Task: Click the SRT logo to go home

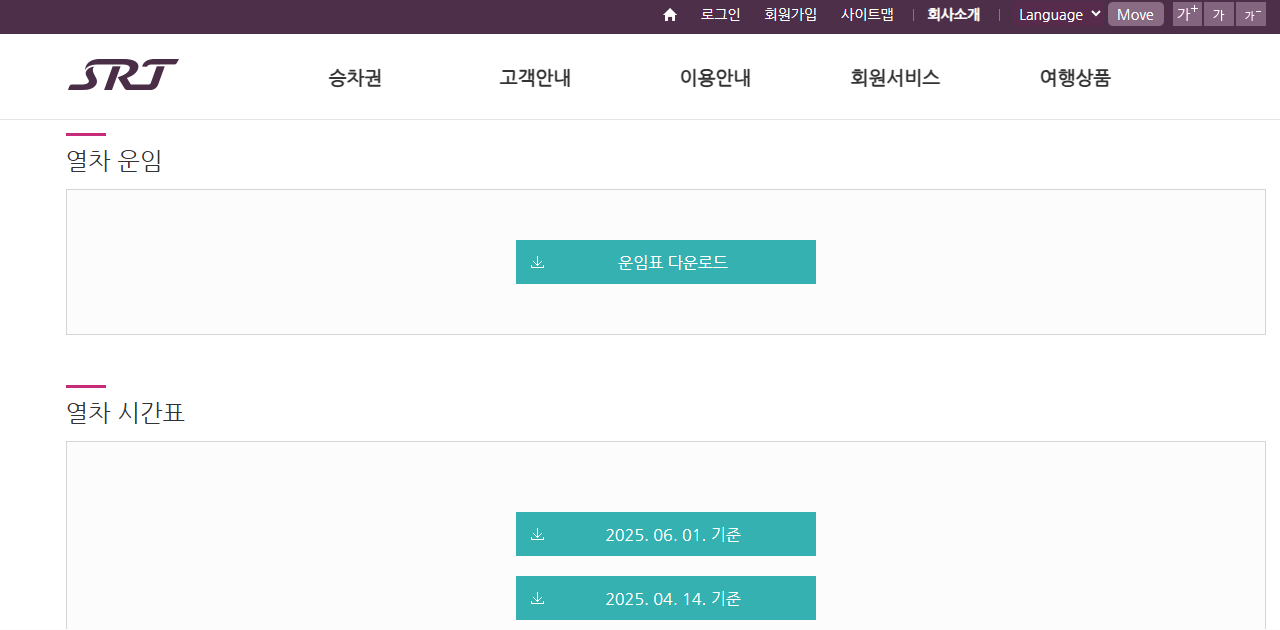Action: pos(123,73)
